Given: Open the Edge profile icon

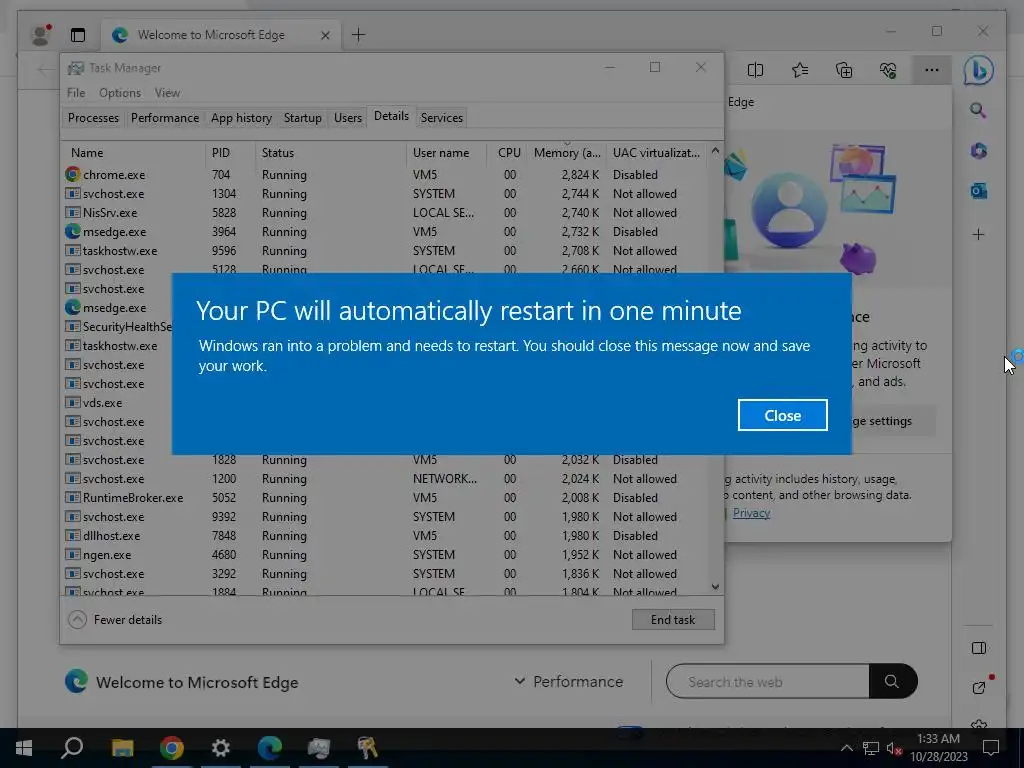Looking at the screenshot, I should click(40, 35).
